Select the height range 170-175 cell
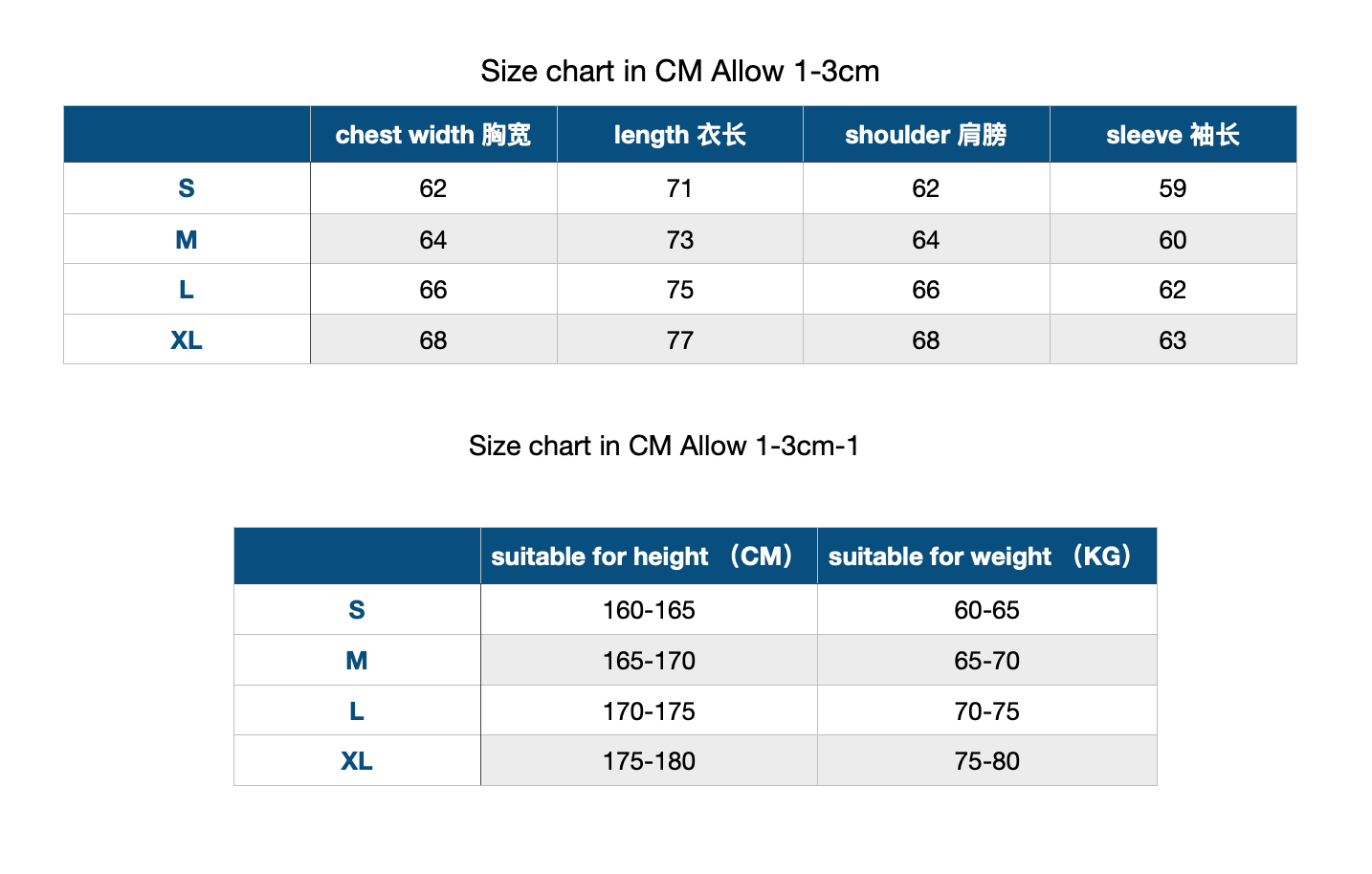Viewport: 1372px width, 874px height. coord(648,711)
